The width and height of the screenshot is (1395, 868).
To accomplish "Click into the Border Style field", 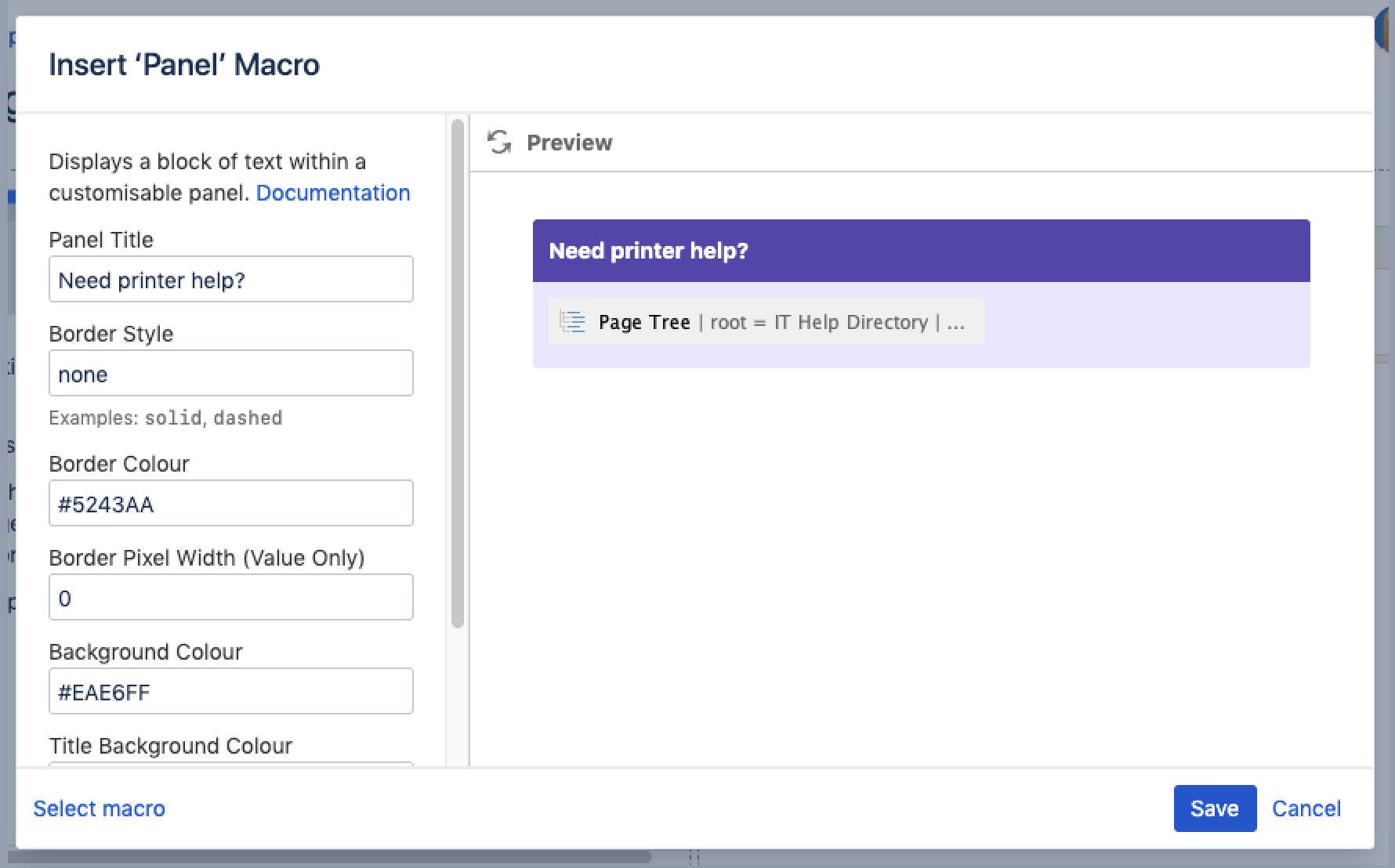I will (230, 374).
